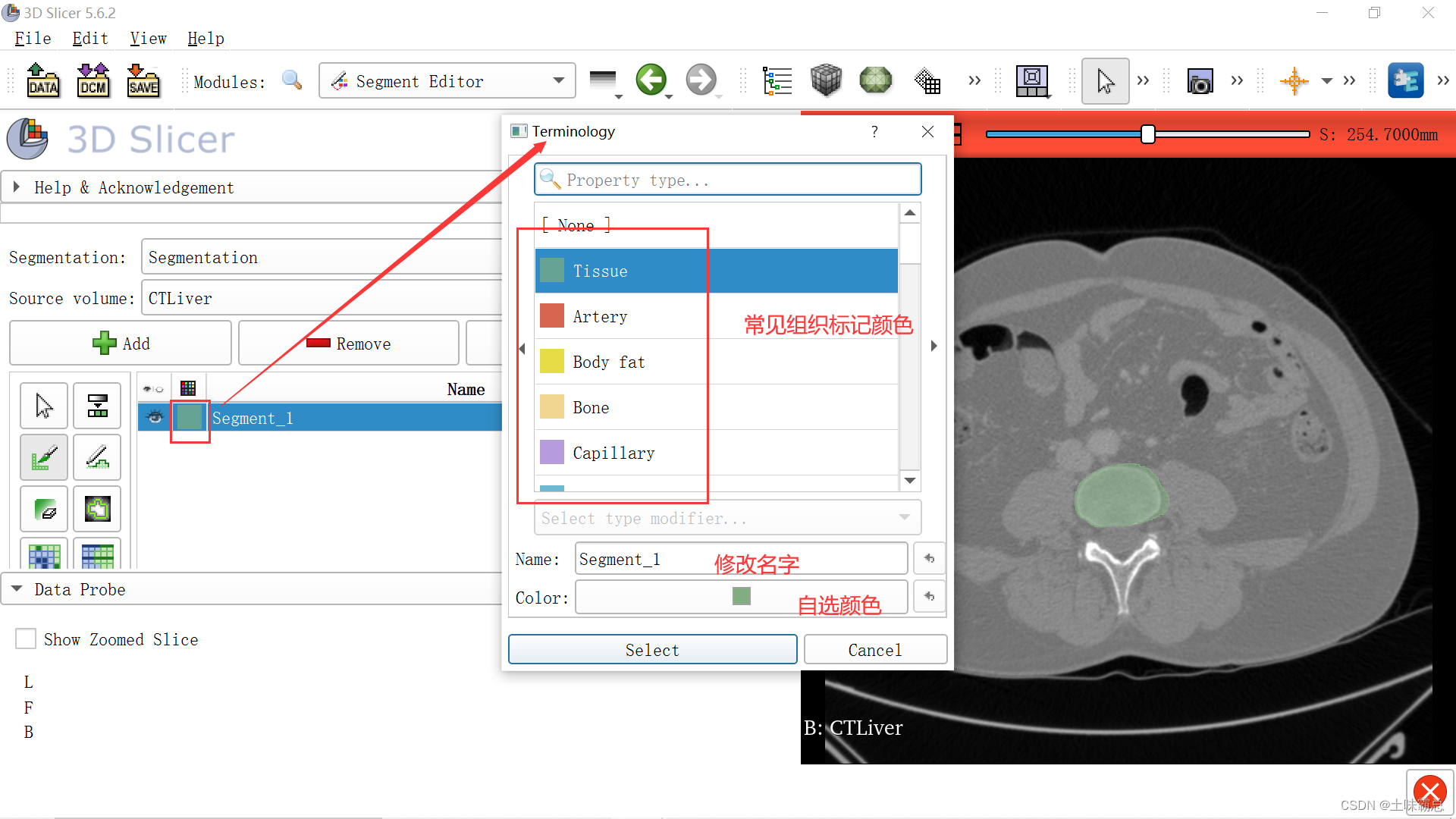The width and height of the screenshot is (1456, 819).
Task: Toggle Show Zoomed Slice checkbox
Action: (x=26, y=639)
